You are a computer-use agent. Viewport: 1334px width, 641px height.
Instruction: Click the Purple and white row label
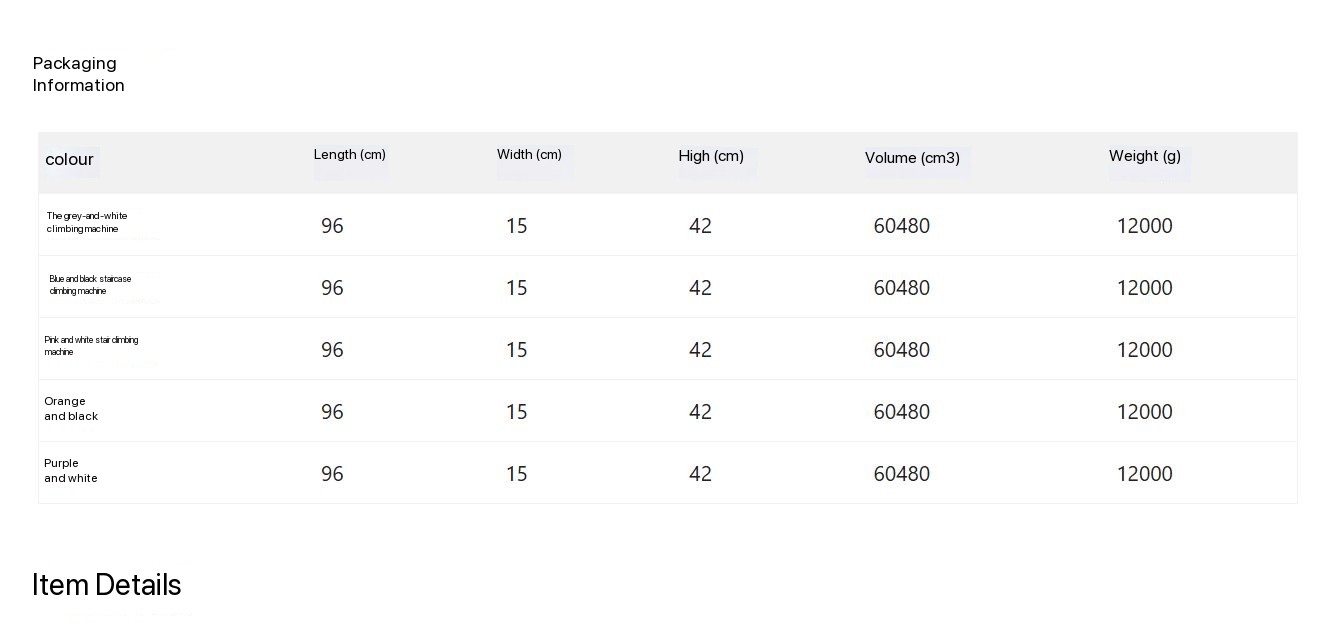click(x=71, y=471)
